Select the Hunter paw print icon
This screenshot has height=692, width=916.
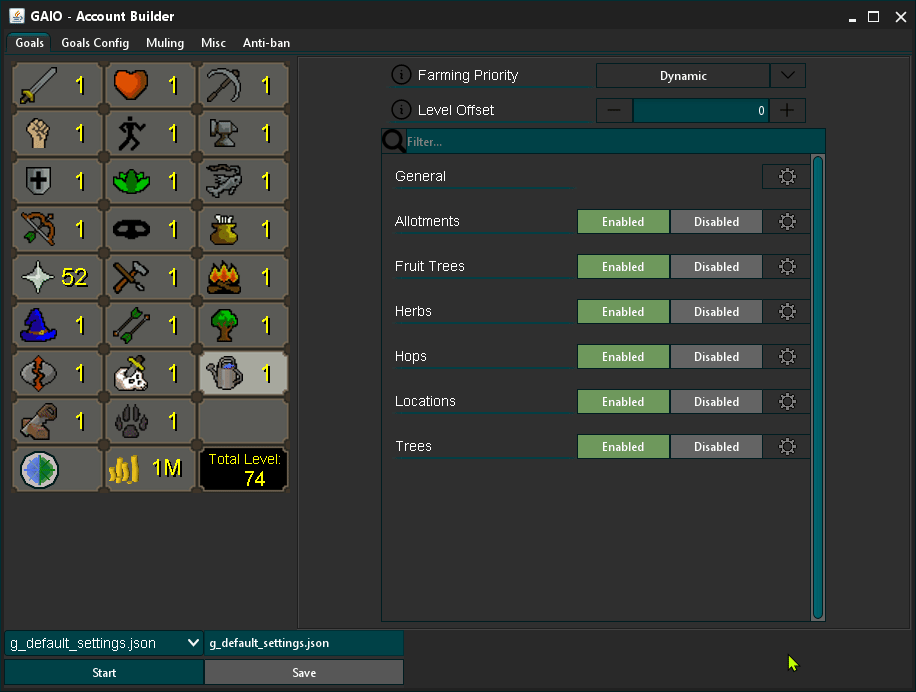pyautogui.click(x=131, y=422)
